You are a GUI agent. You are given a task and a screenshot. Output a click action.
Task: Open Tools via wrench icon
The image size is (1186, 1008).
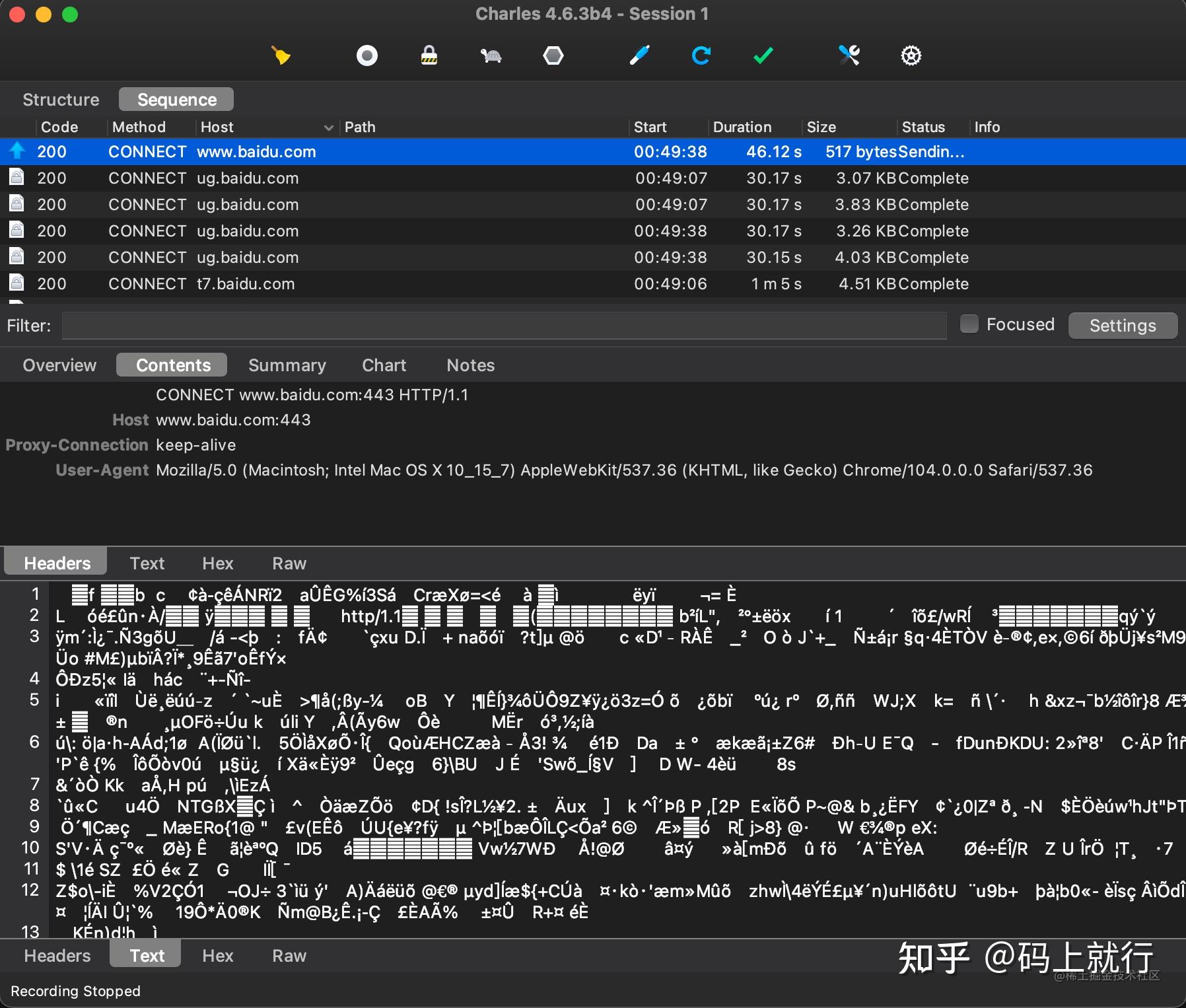point(849,55)
